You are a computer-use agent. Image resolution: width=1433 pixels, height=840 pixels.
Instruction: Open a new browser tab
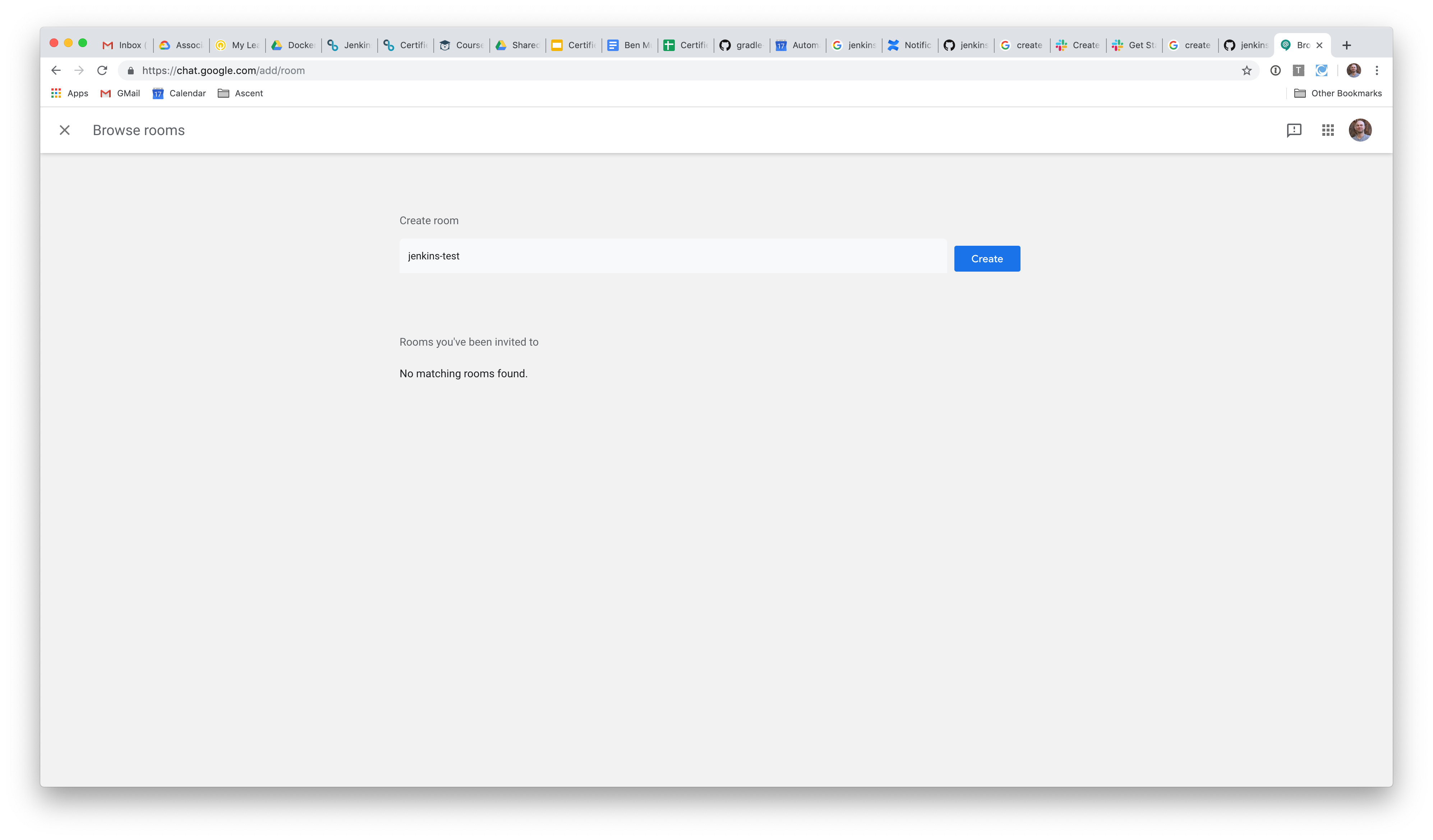[x=1346, y=46]
